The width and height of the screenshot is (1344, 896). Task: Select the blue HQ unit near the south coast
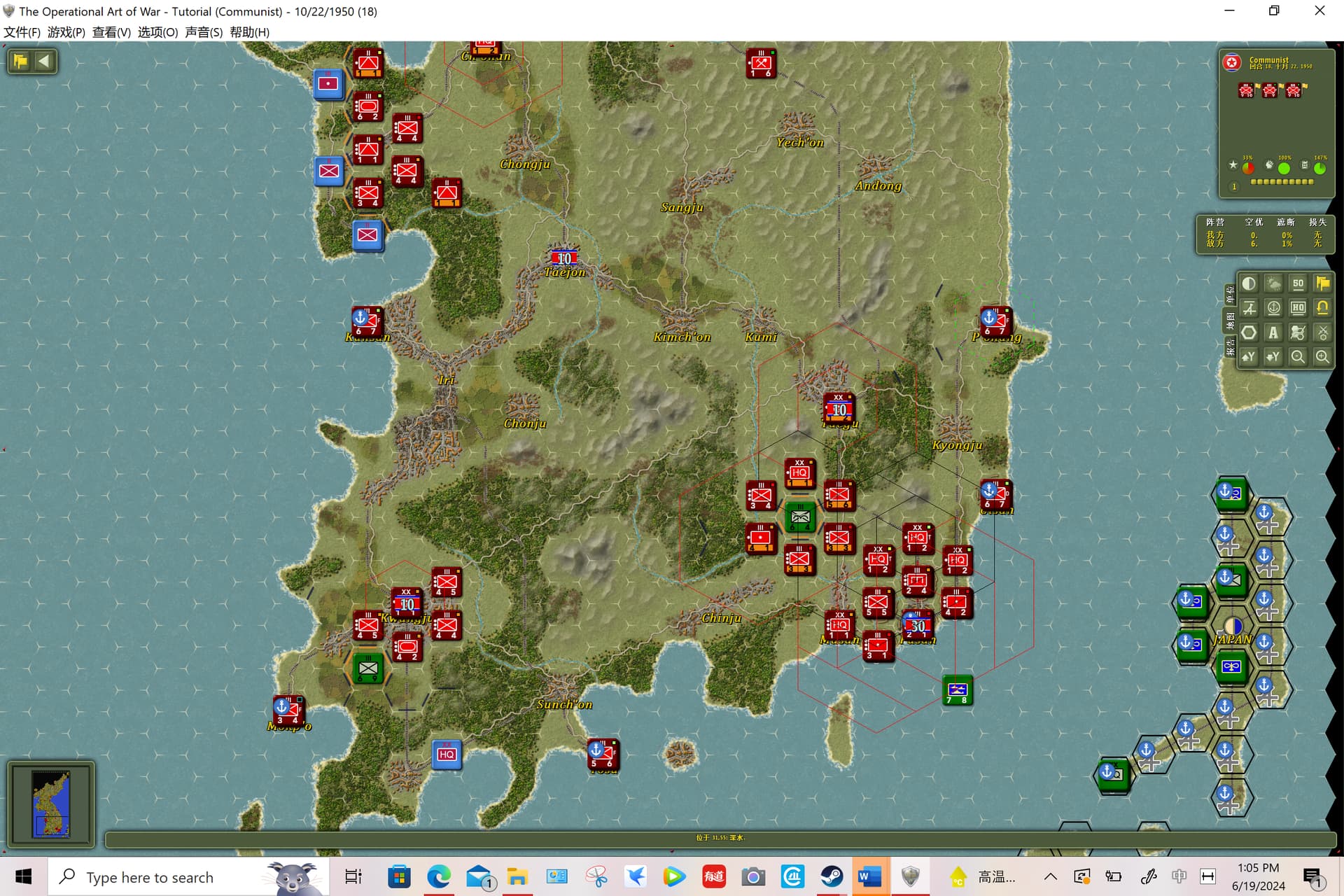[x=447, y=755]
